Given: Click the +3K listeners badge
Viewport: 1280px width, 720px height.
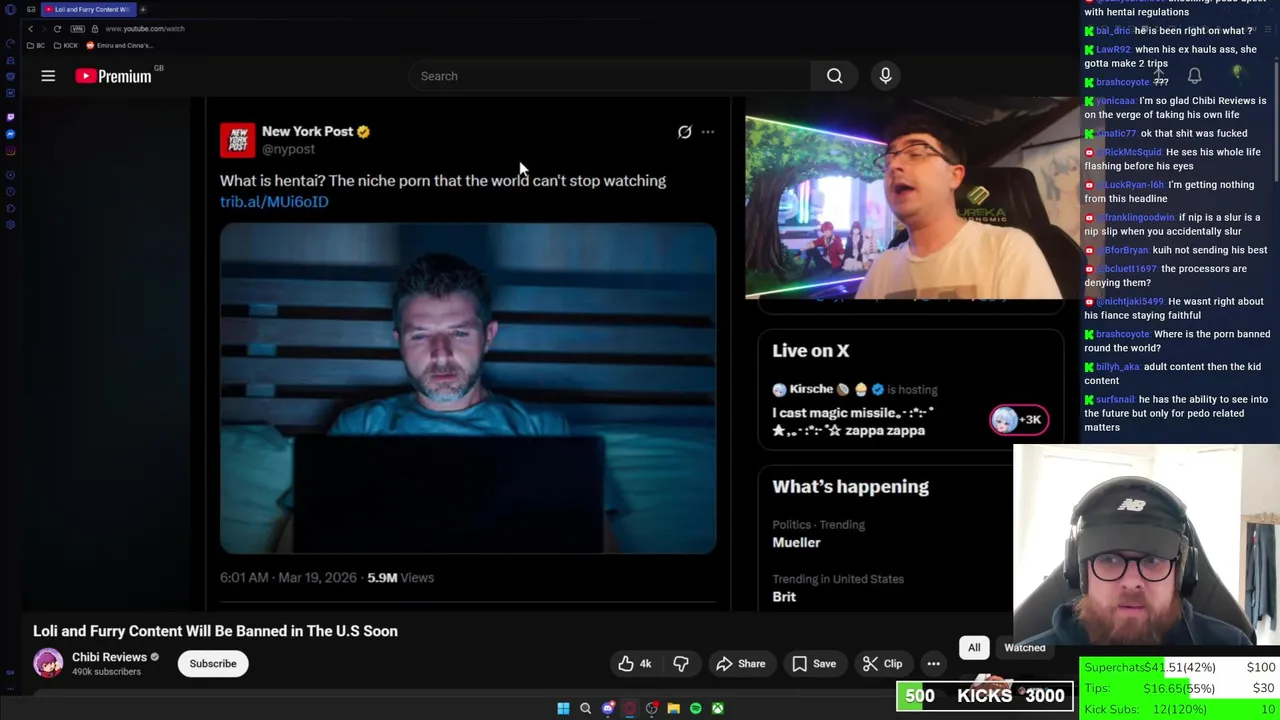Looking at the screenshot, I should [x=1019, y=420].
